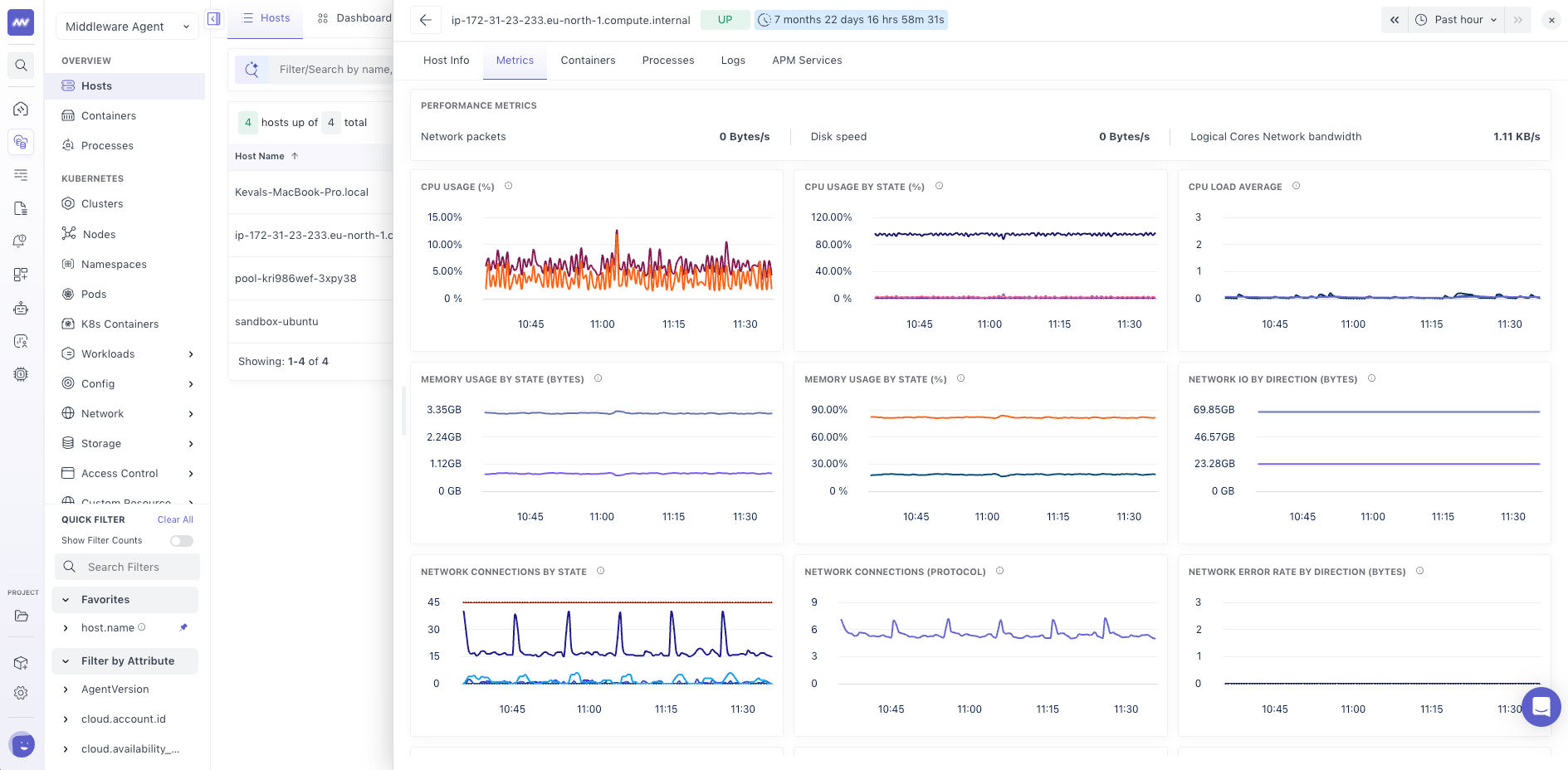Sort by Host Name column header
The height and width of the screenshot is (770, 1568).
tap(266, 156)
